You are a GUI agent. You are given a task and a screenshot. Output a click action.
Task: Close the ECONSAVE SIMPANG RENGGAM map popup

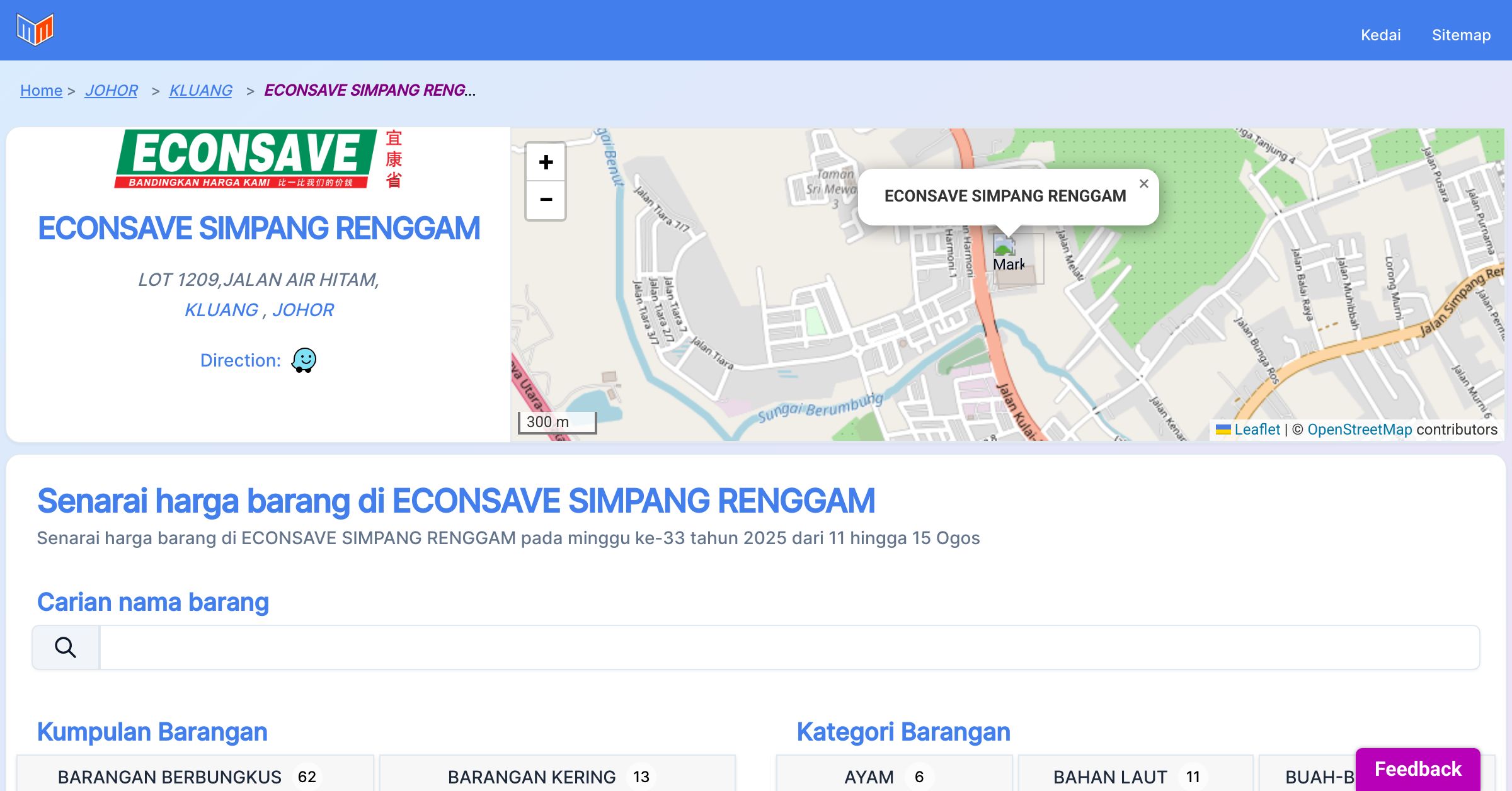[x=1143, y=184]
